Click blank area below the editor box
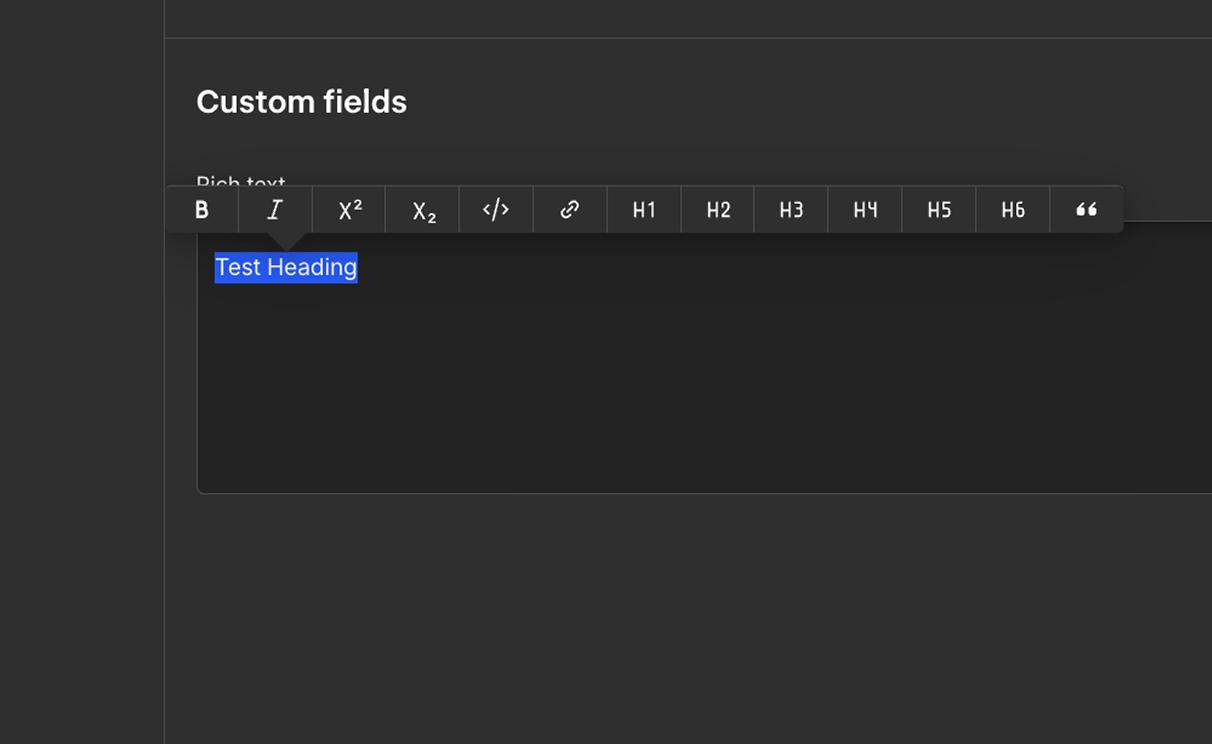Image resolution: width=1212 pixels, height=744 pixels. [x=688, y=620]
